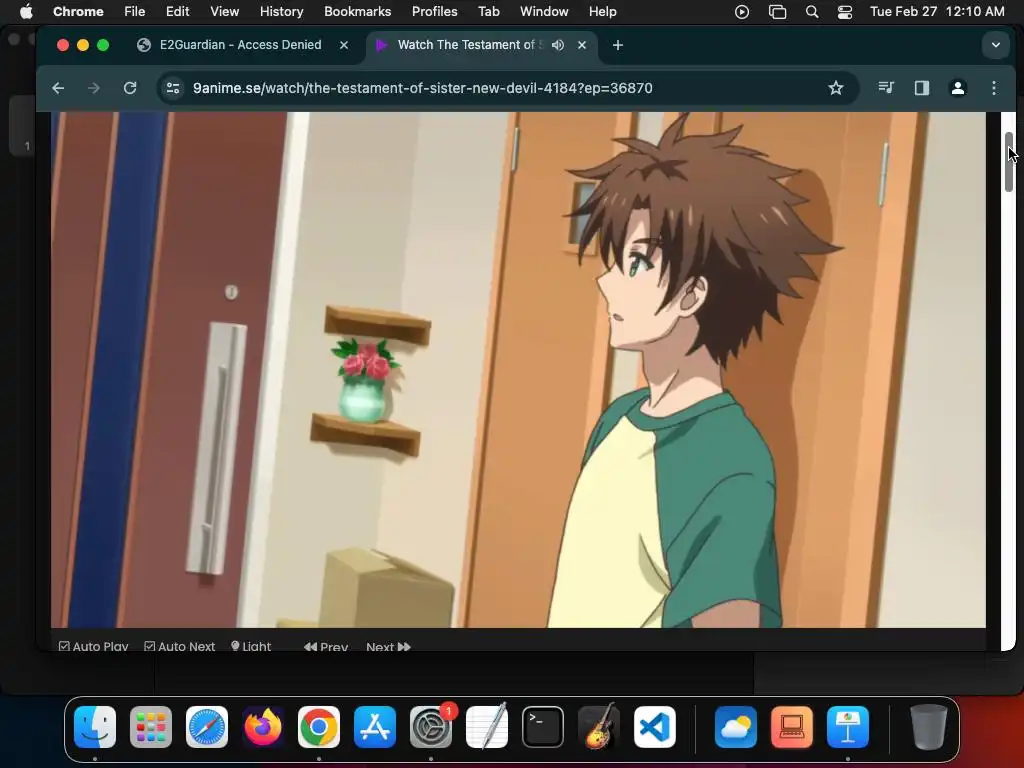The width and height of the screenshot is (1024, 768).
Task: Open the Edit menu
Action: tap(177, 11)
